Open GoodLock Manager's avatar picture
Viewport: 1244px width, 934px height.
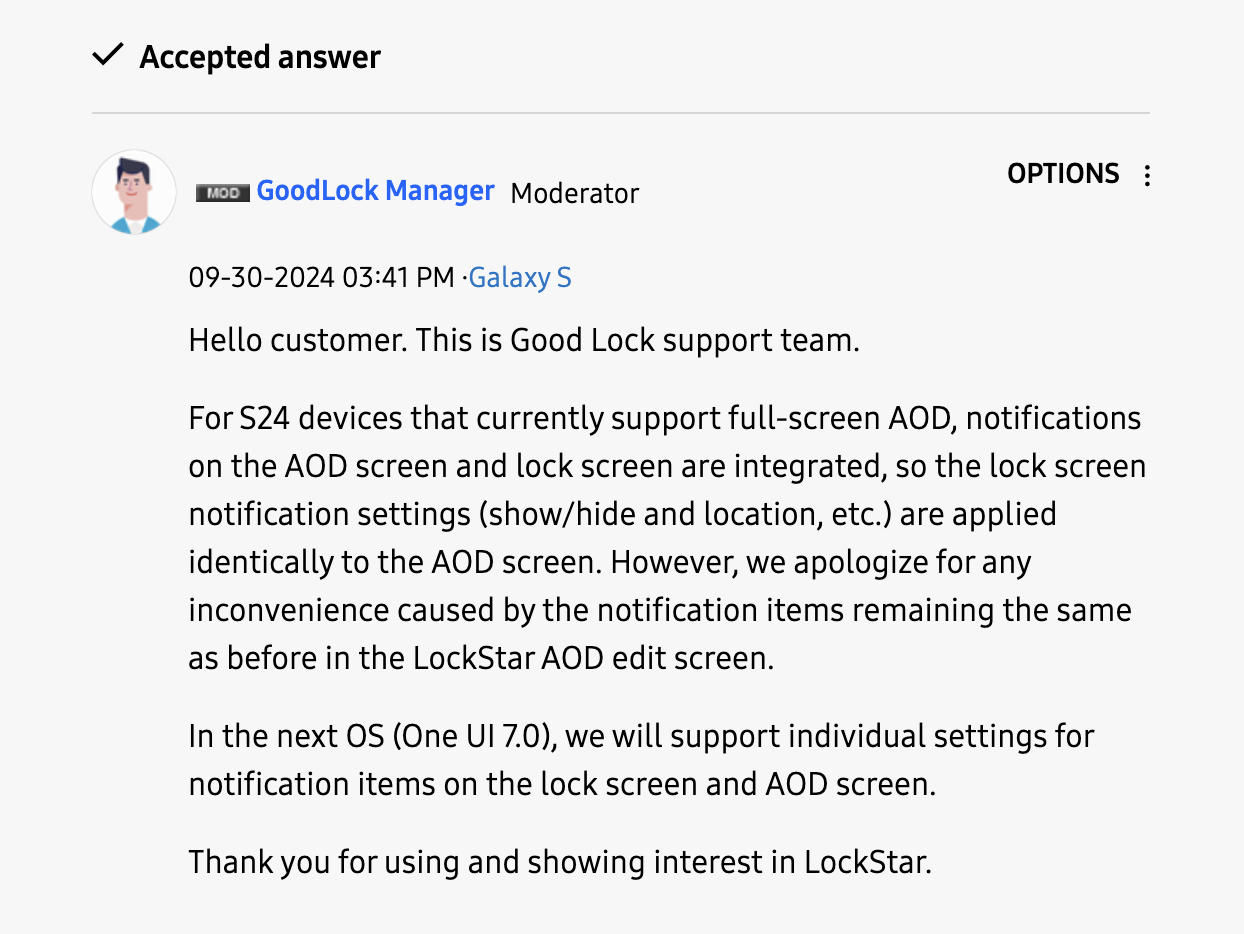134,192
